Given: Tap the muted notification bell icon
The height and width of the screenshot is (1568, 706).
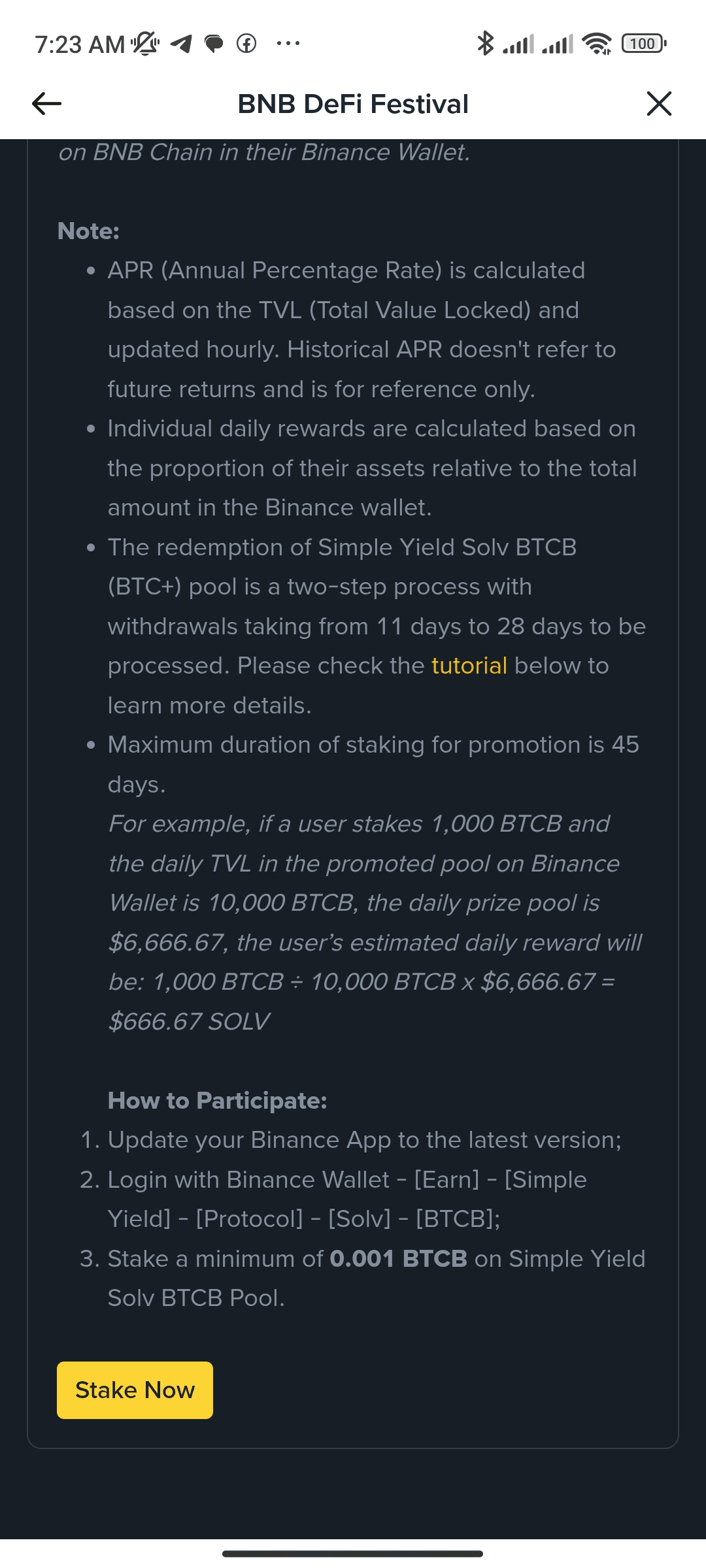Looking at the screenshot, I should [x=145, y=44].
